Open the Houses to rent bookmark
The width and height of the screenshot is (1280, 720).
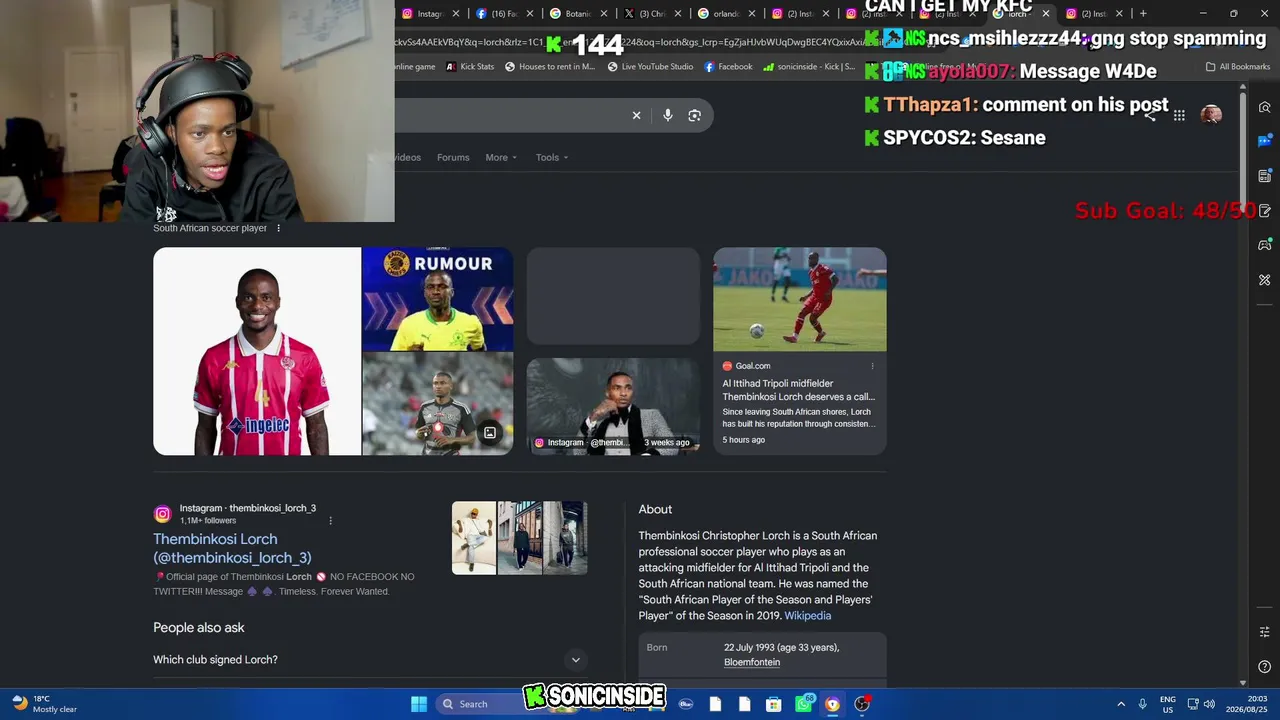550,67
